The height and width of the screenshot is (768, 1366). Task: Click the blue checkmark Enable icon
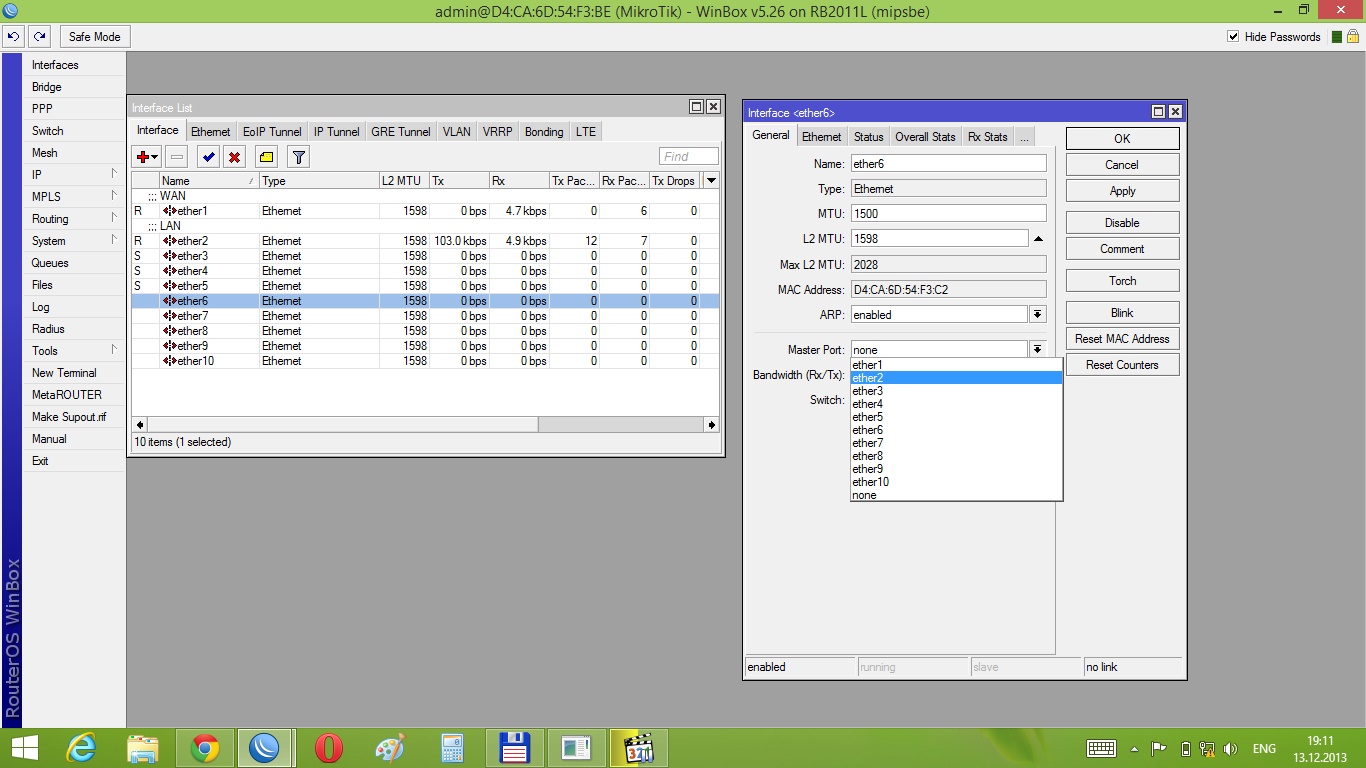(x=208, y=157)
